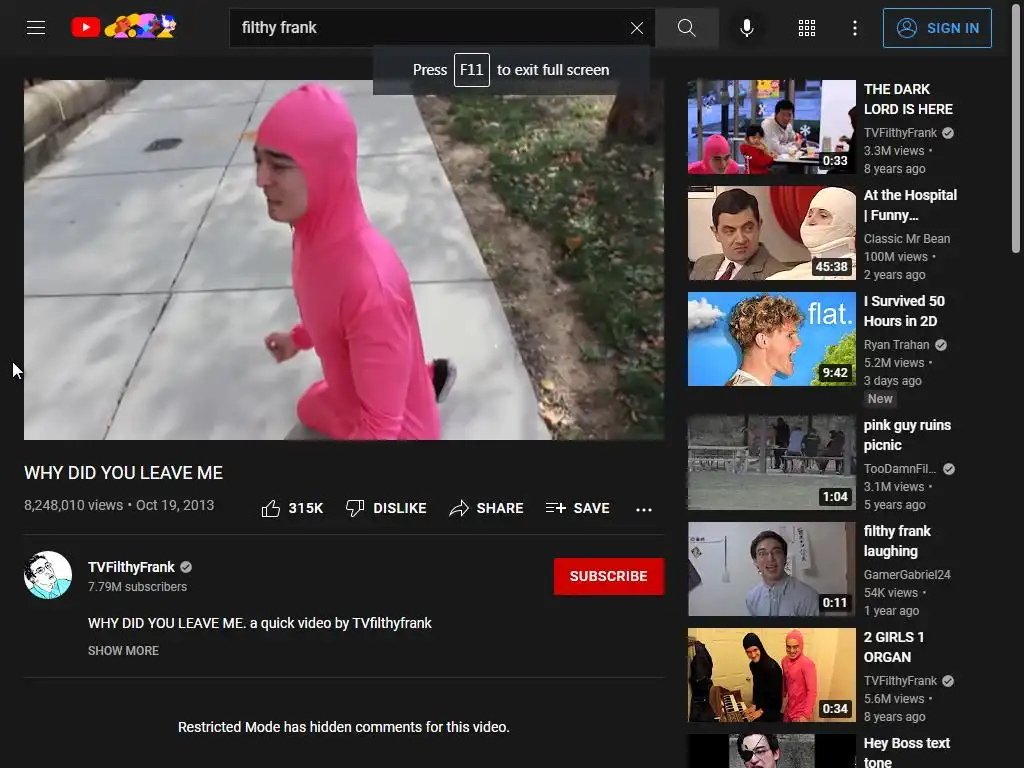The height and width of the screenshot is (768, 1024).
Task: Click 2 GIRLS 1 ORGAN title
Action: pyautogui.click(x=893, y=647)
